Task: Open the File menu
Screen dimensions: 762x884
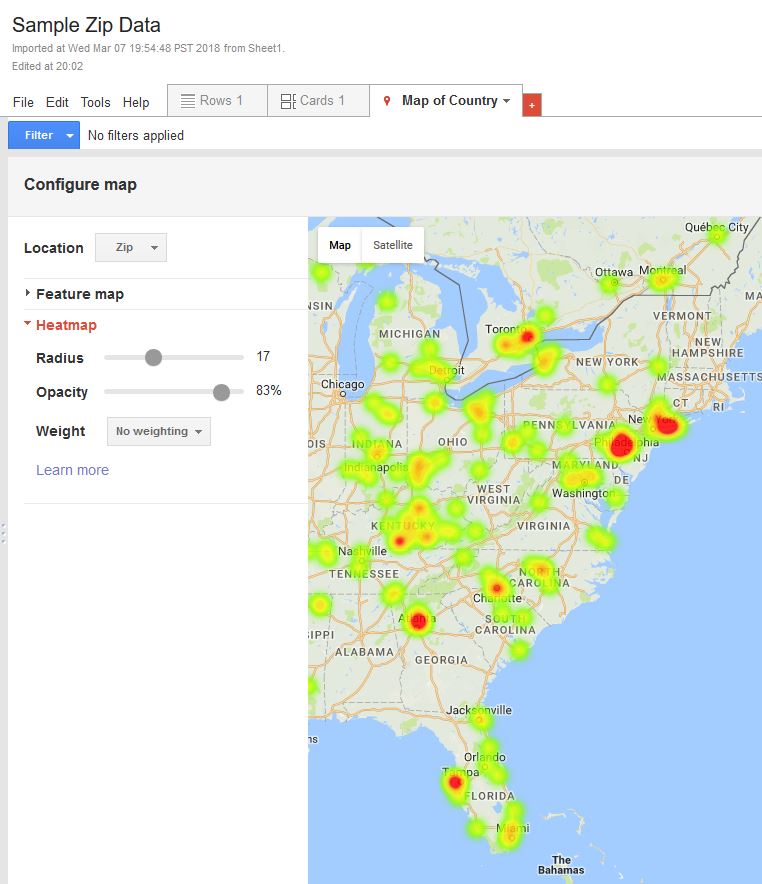Action: click(x=23, y=102)
